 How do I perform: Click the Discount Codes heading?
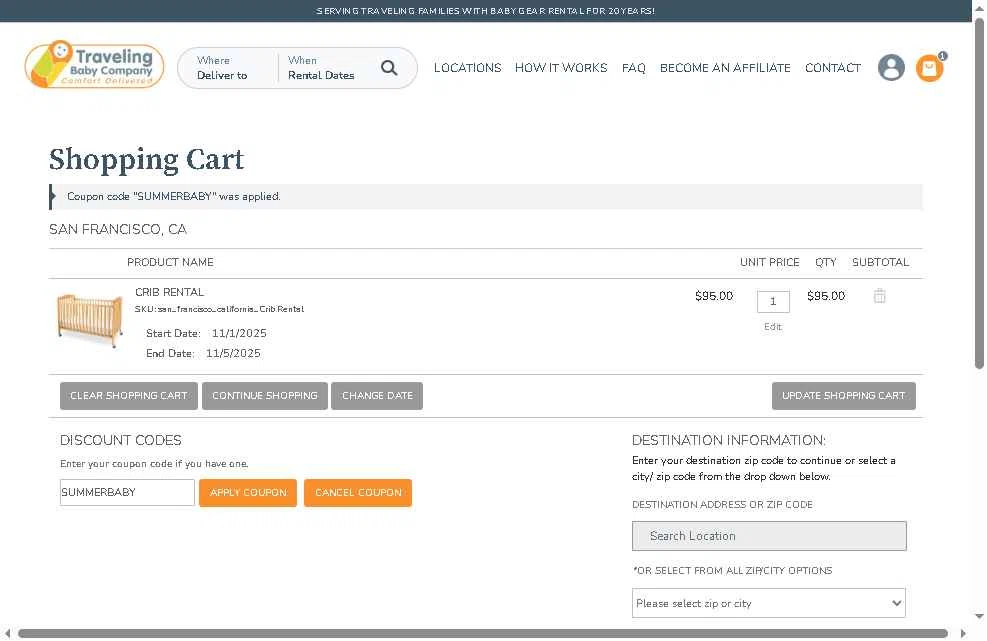[x=121, y=440]
